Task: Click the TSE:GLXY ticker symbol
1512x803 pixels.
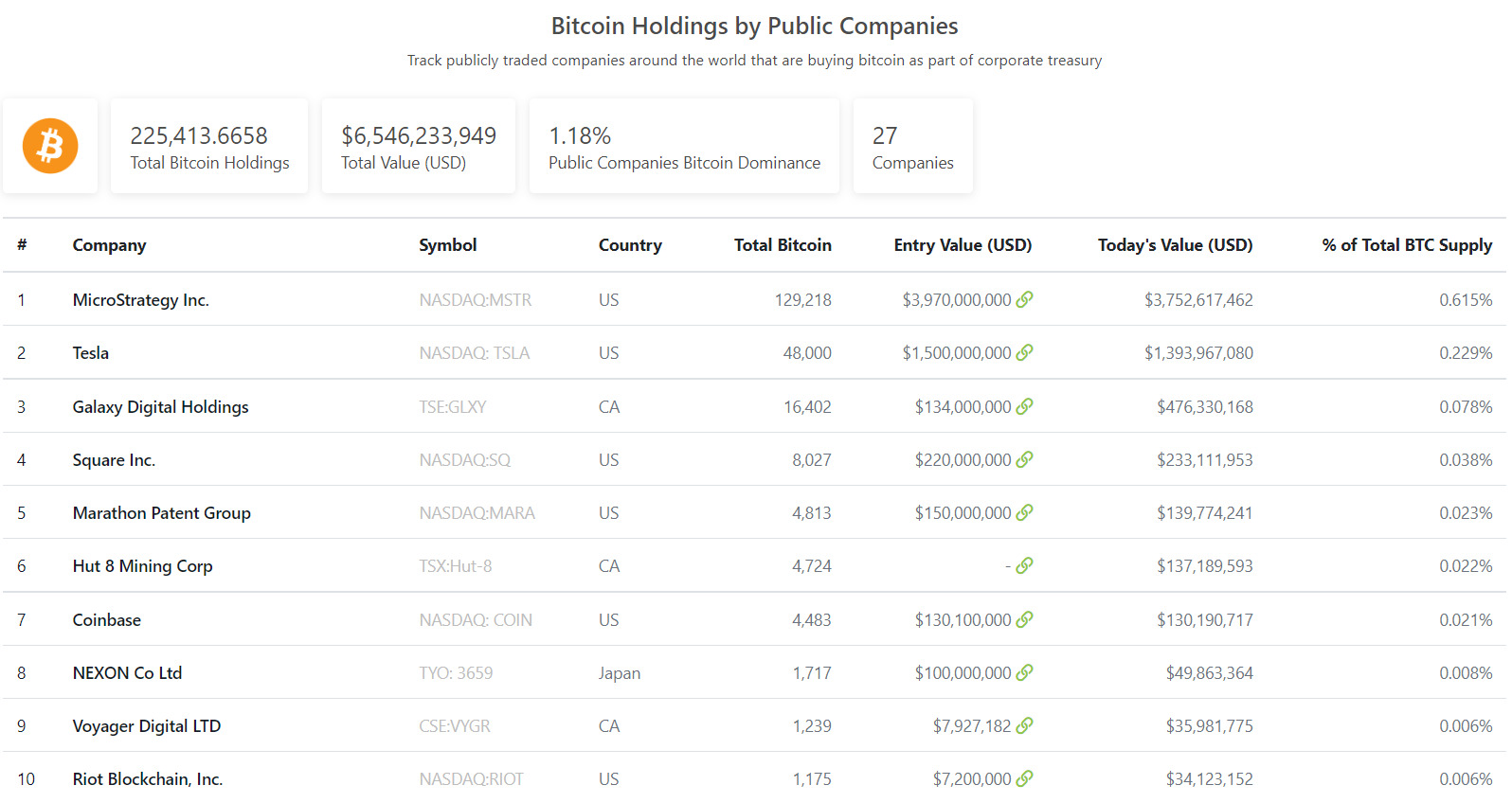Action: (x=452, y=407)
